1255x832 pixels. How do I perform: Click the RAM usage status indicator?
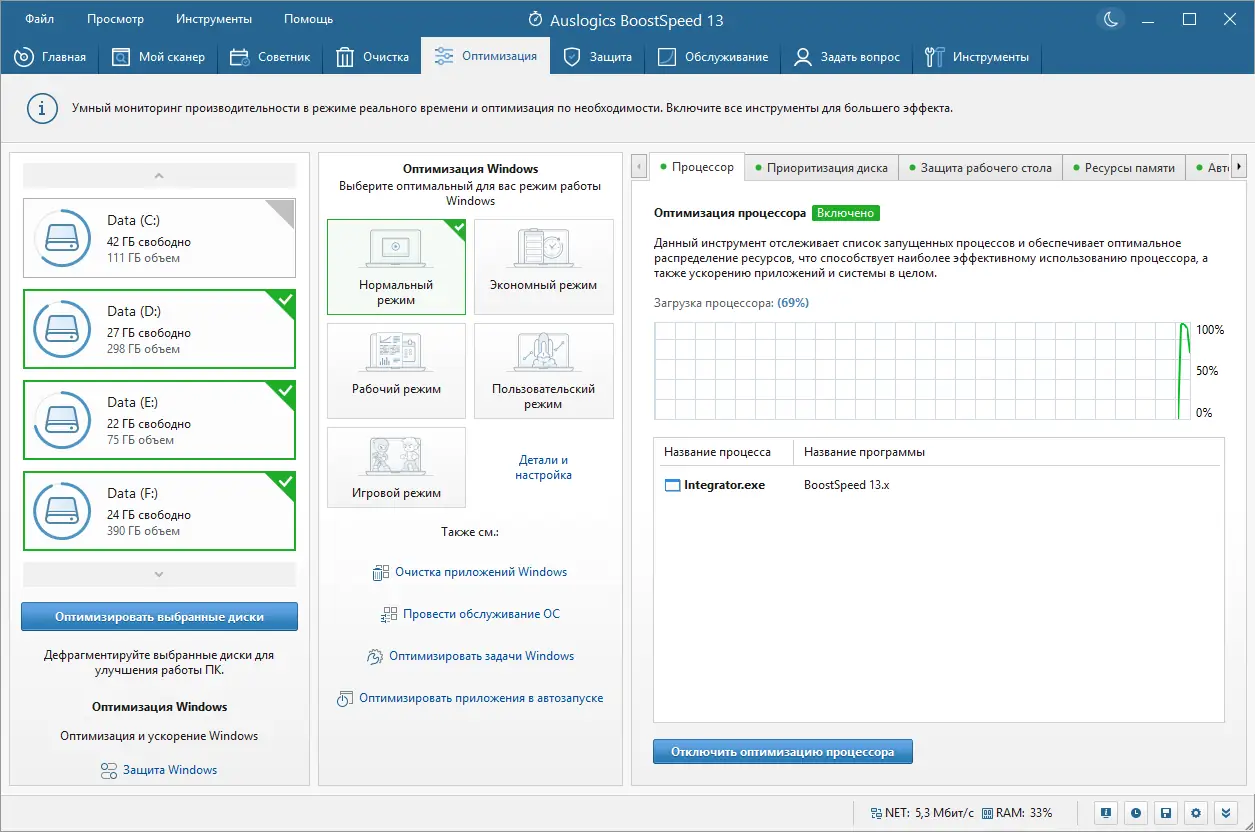pos(1017,813)
